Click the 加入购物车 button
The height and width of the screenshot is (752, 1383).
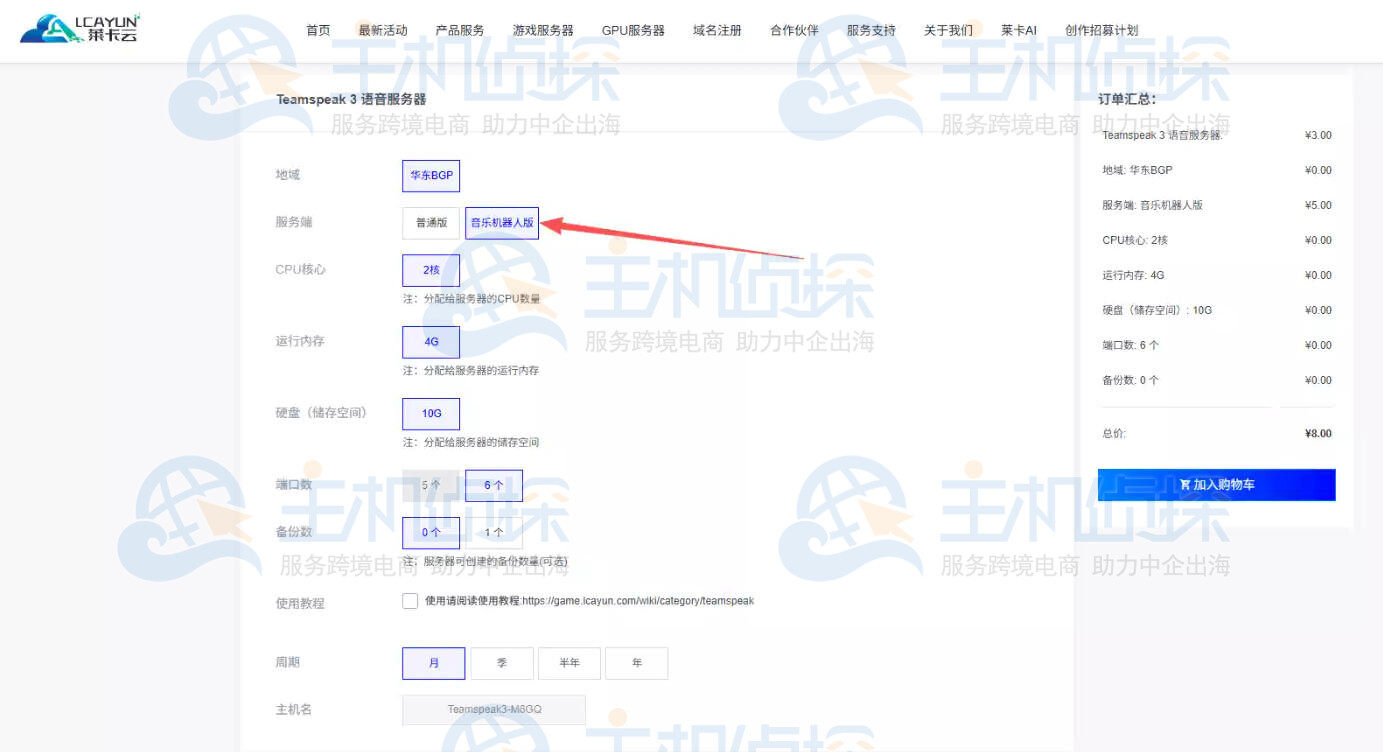(1217, 485)
